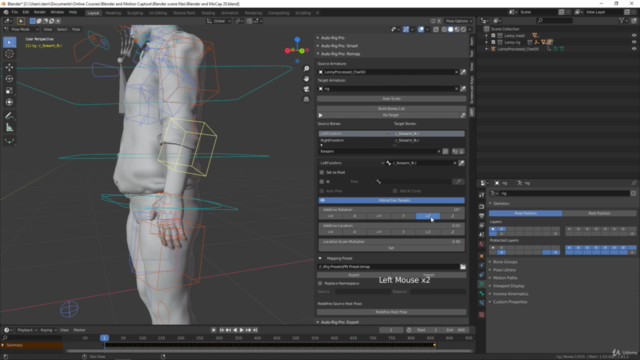Screen dimensions: 640x360
Task: Clear the Target Armature field
Action: point(456,89)
